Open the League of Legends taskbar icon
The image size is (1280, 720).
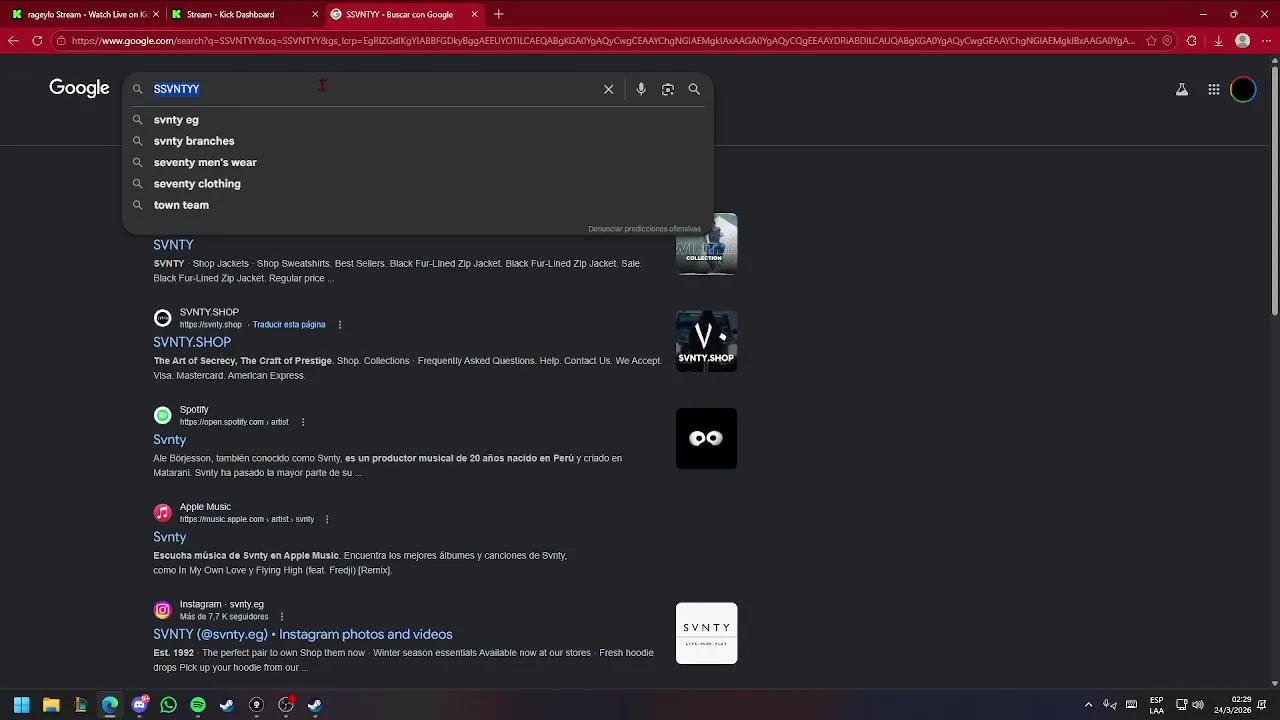tap(80, 705)
